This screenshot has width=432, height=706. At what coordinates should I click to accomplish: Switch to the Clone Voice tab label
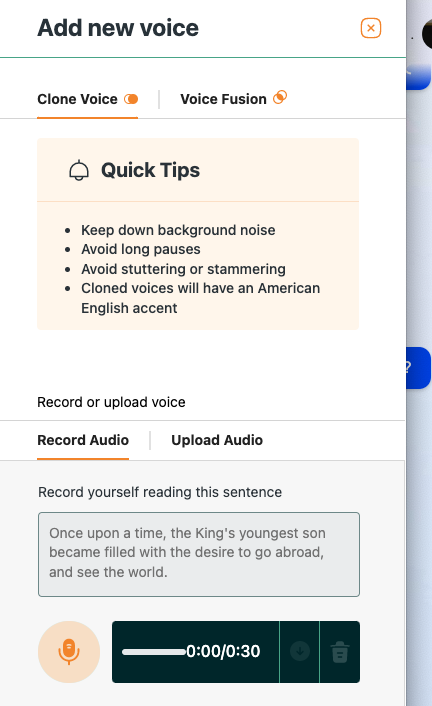77,99
